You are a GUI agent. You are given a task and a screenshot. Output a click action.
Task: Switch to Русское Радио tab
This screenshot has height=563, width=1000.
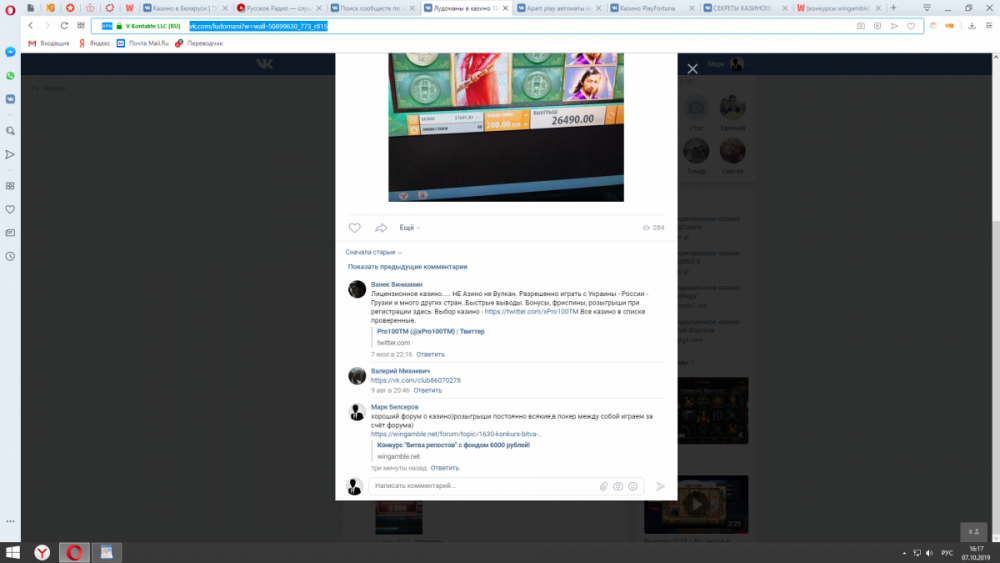[278, 8]
